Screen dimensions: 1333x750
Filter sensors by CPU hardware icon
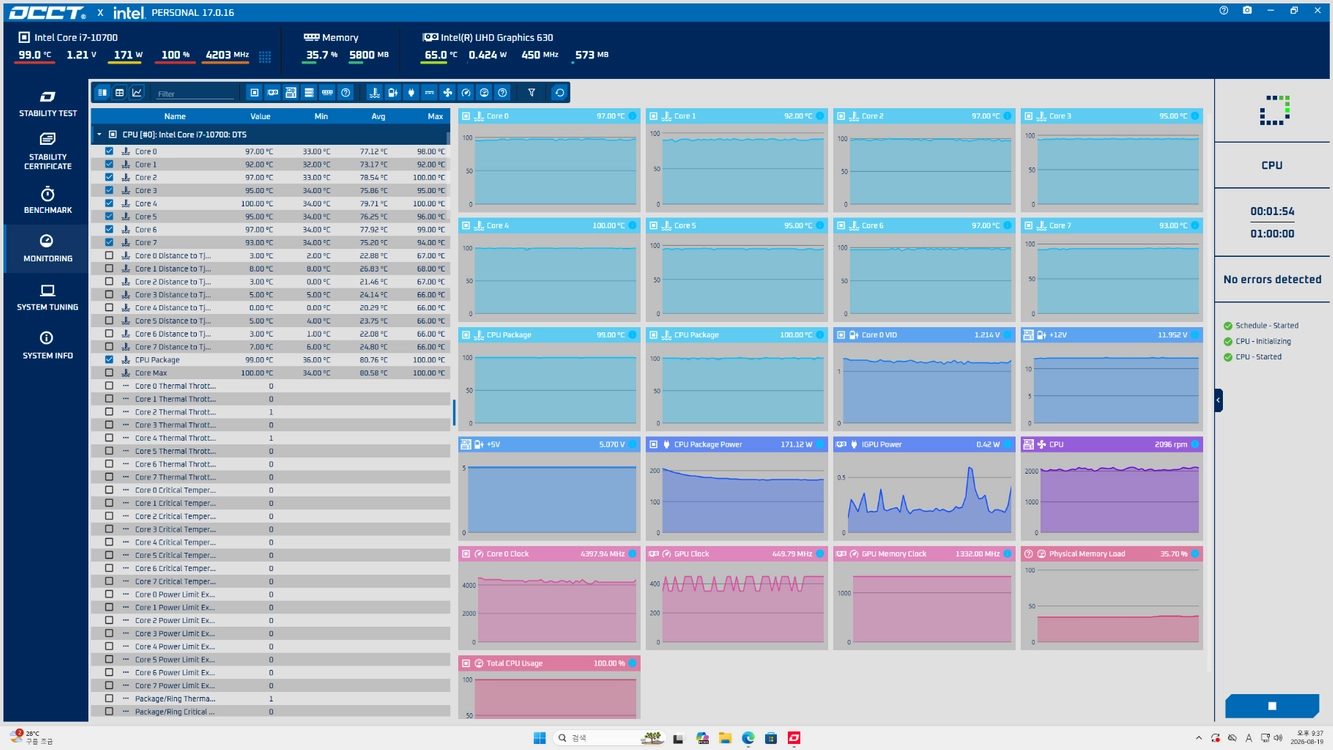pyautogui.click(x=254, y=93)
